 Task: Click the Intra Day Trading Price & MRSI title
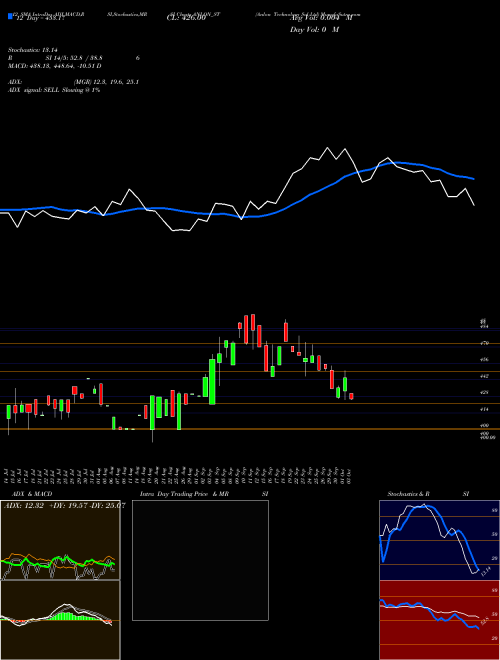point(204,494)
